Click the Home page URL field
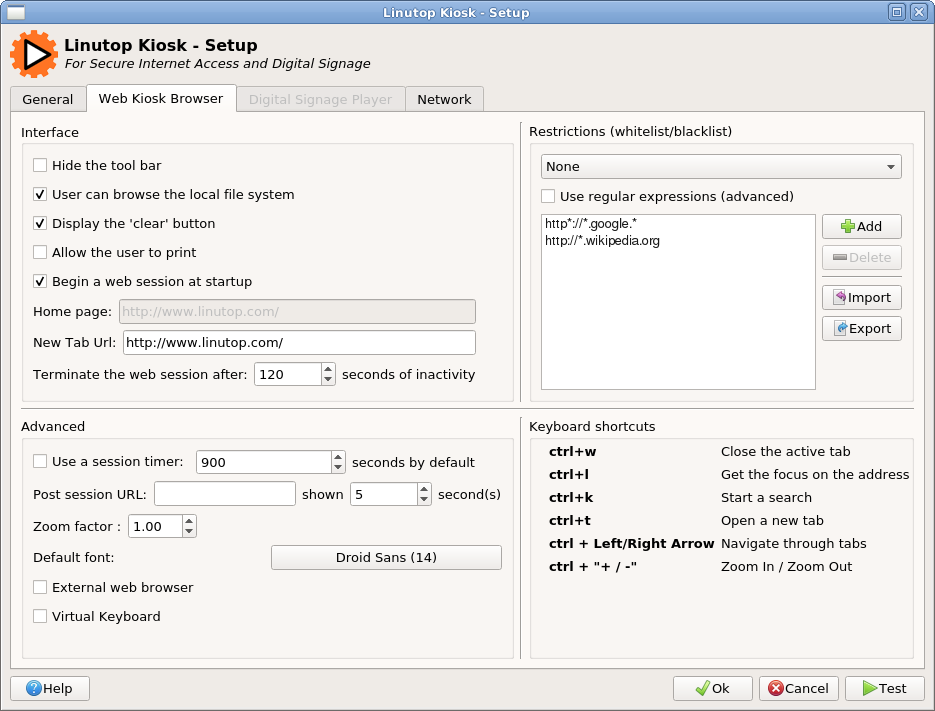This screenshot has width=935, height=711. (298, 311)
